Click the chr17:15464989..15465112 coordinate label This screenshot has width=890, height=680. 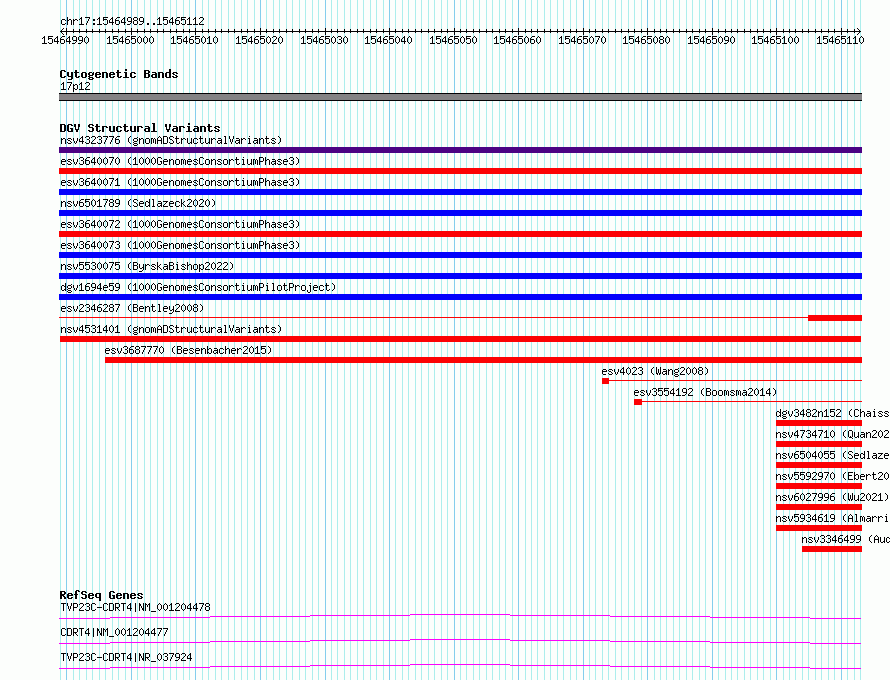click(x=132, y=21)
